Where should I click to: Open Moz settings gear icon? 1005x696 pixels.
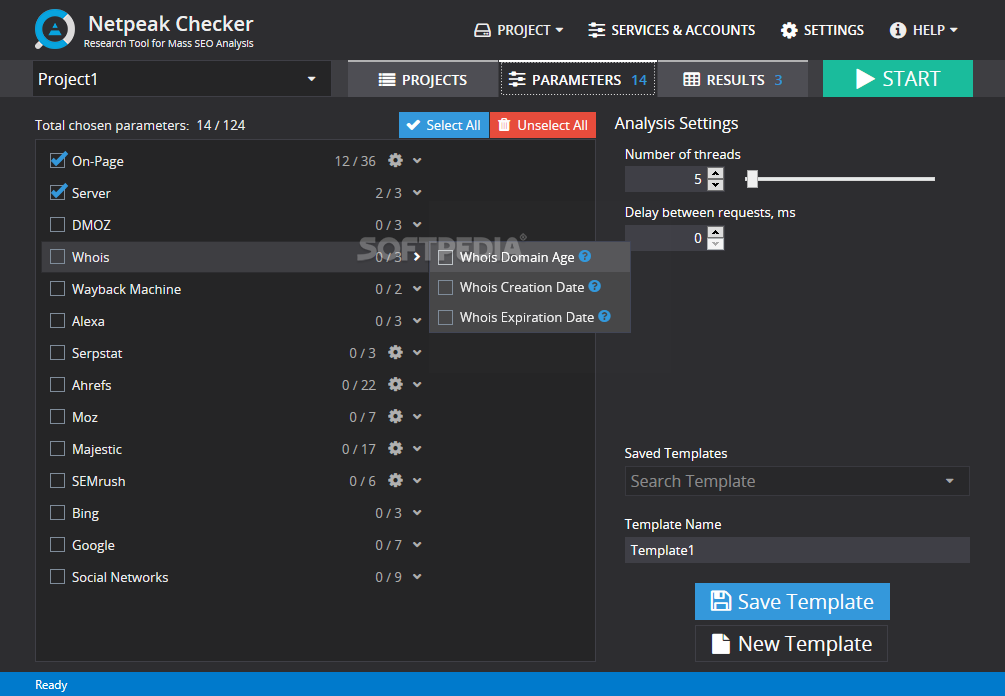point(395,417)
